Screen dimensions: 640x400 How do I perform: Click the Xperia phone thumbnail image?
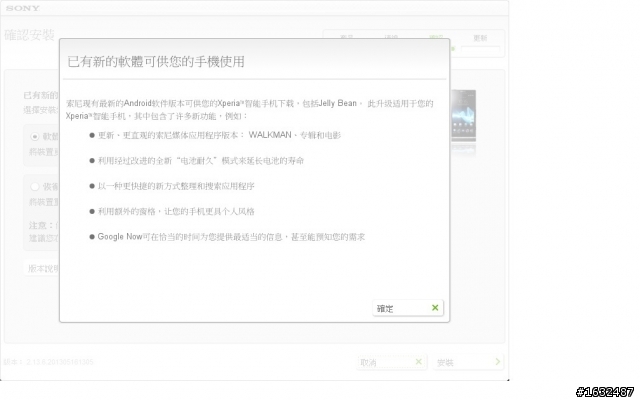tap(463, 116)
